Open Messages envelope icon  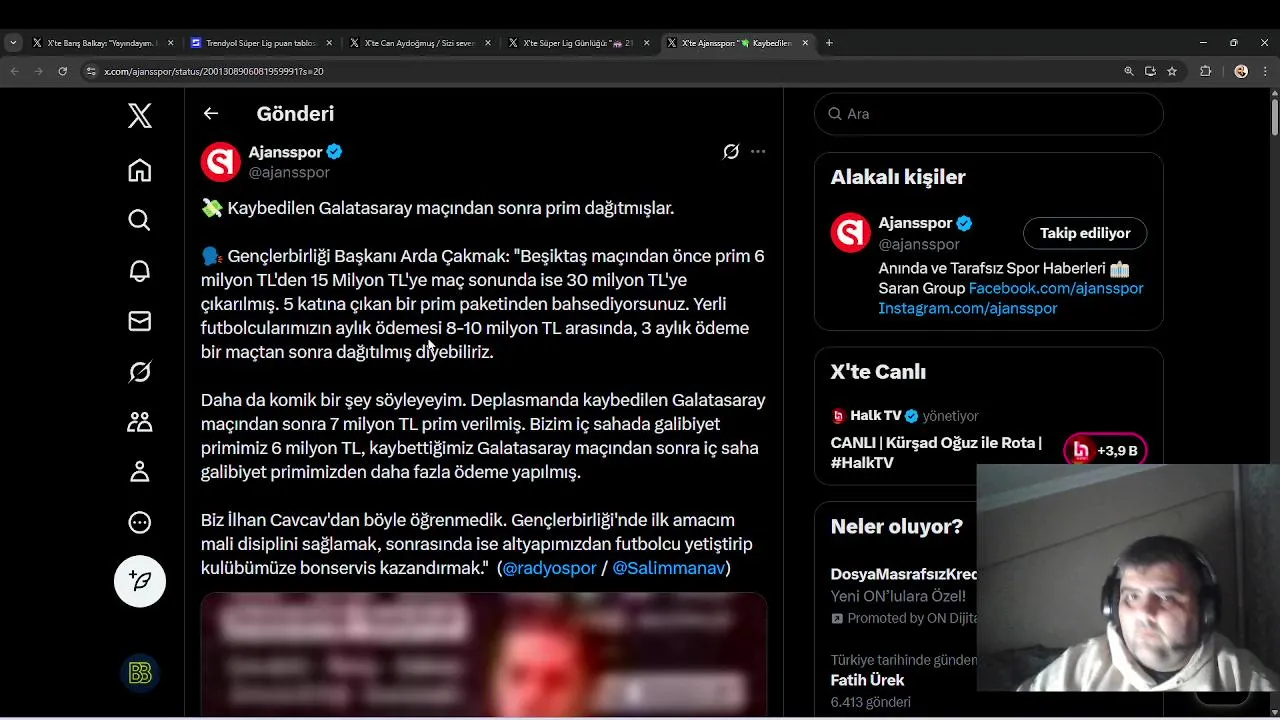pos(140,321)
